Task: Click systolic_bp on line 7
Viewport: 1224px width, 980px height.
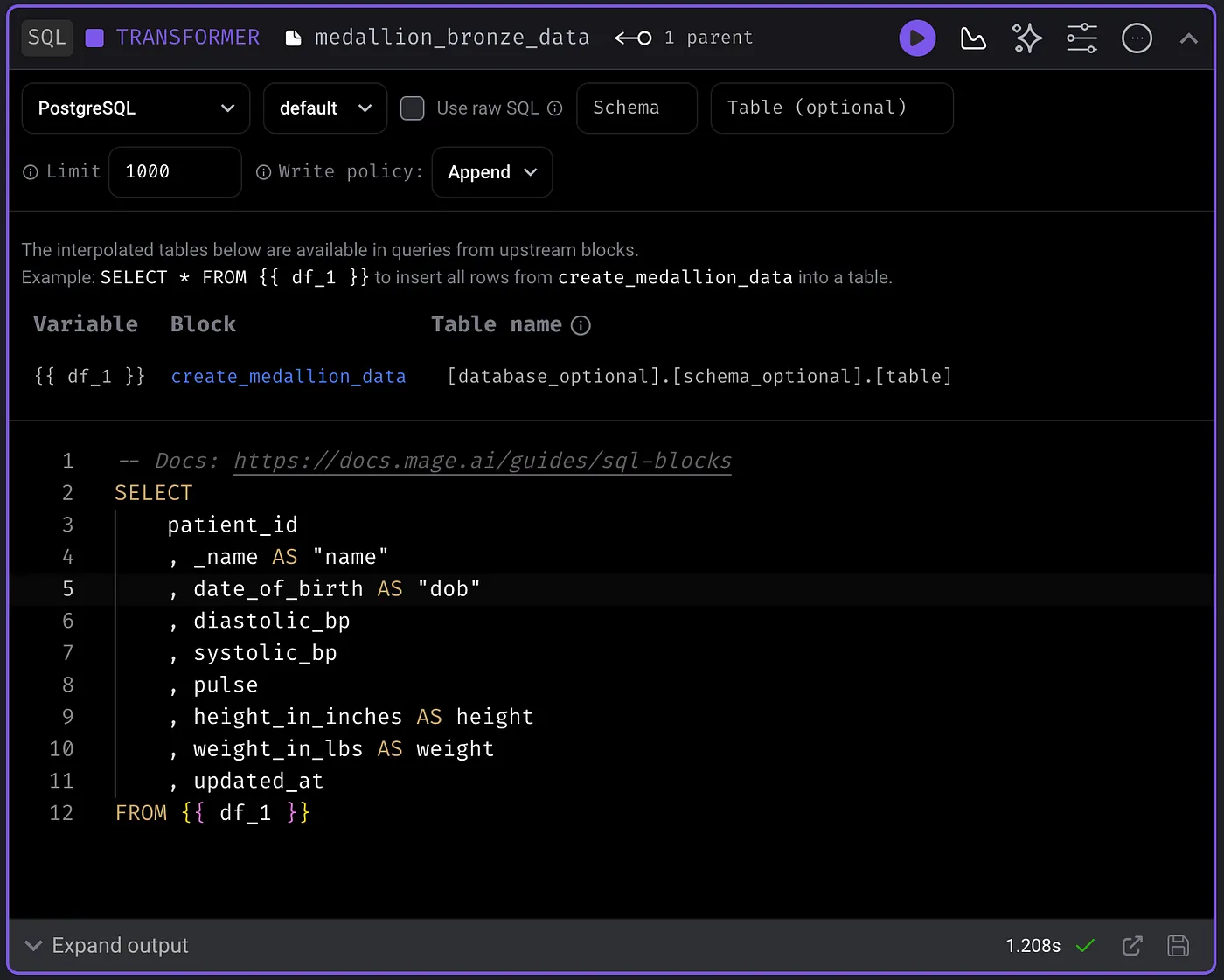Action: pos(265,653)
